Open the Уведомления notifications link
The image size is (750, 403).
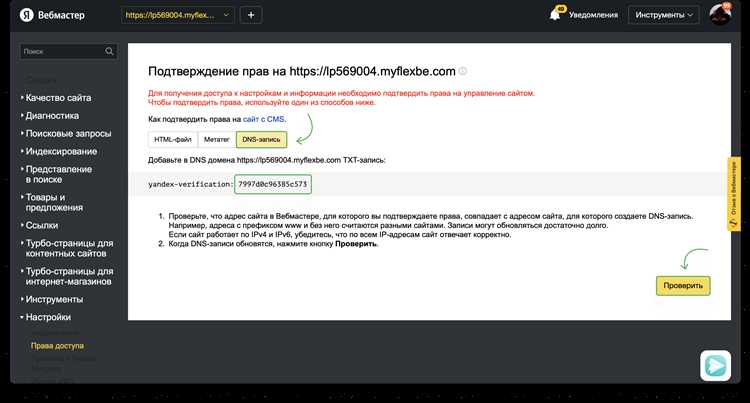click(593, 15)
